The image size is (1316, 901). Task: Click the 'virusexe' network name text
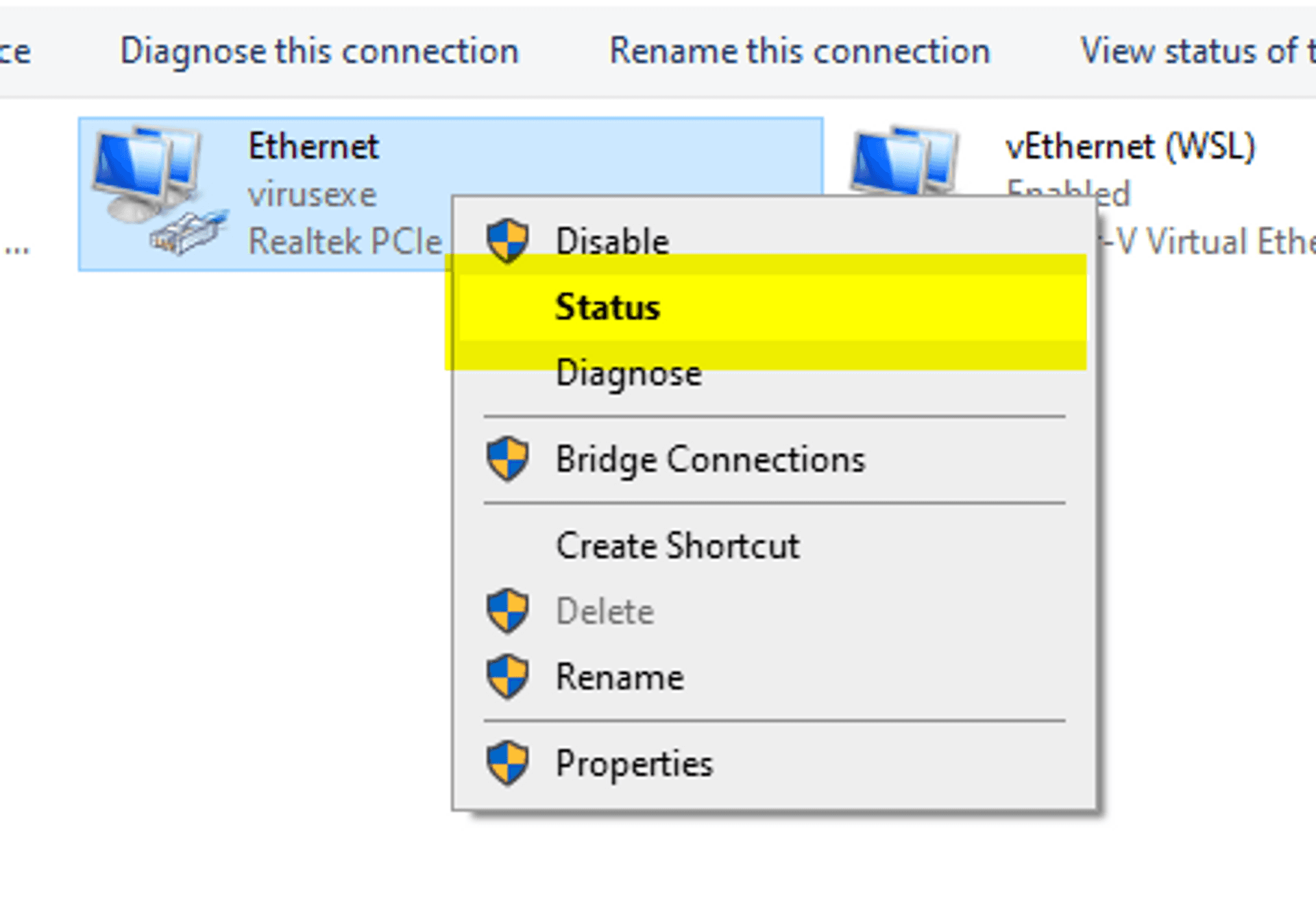coord(312,195)
